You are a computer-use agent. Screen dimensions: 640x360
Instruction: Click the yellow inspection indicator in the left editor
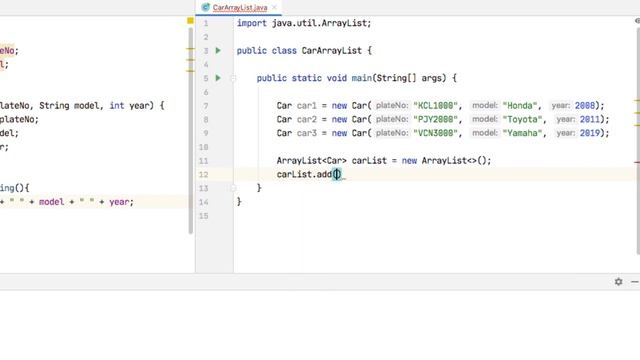click(190, 21)
